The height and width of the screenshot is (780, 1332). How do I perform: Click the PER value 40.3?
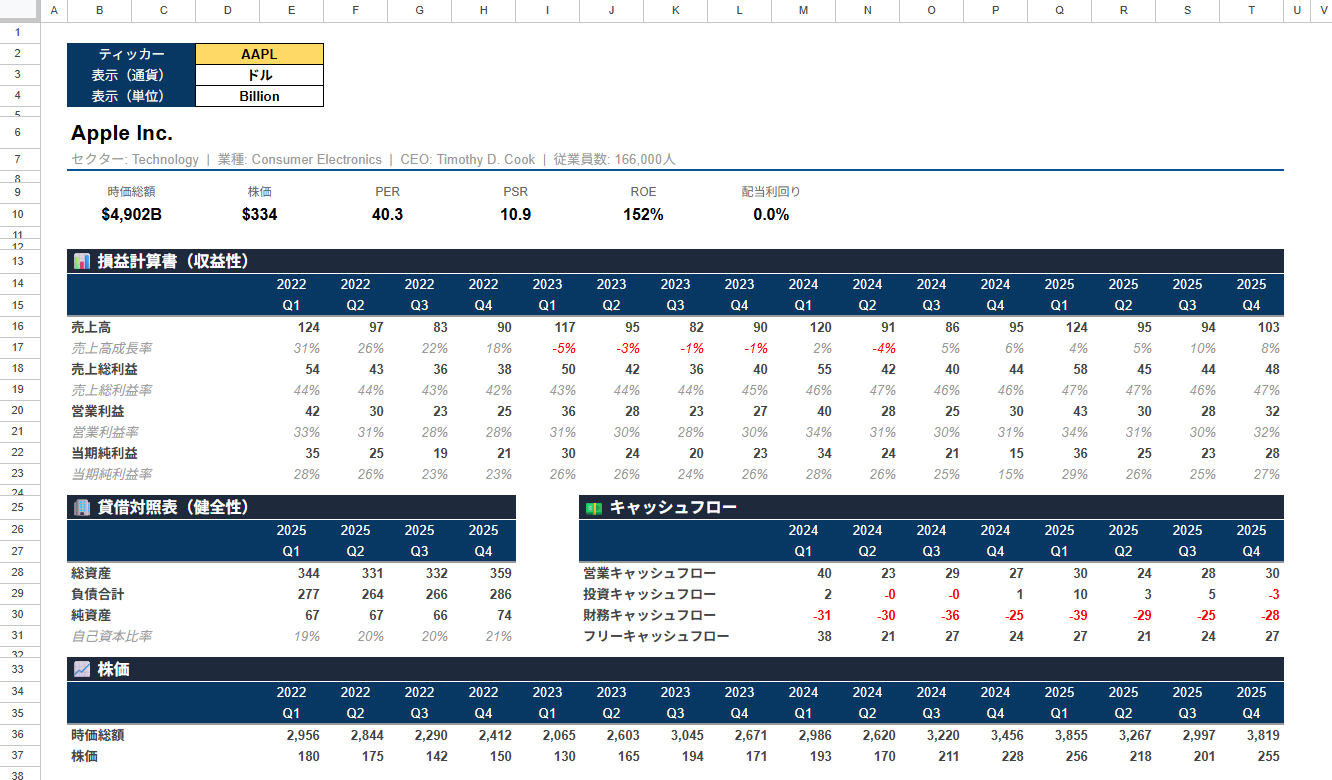point(388,214)
